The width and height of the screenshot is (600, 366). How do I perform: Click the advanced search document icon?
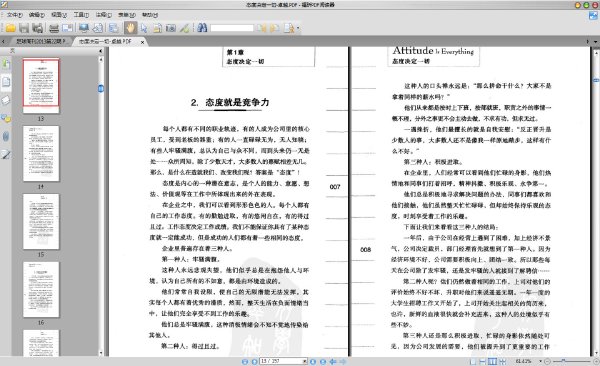click(x=289, y=28)
